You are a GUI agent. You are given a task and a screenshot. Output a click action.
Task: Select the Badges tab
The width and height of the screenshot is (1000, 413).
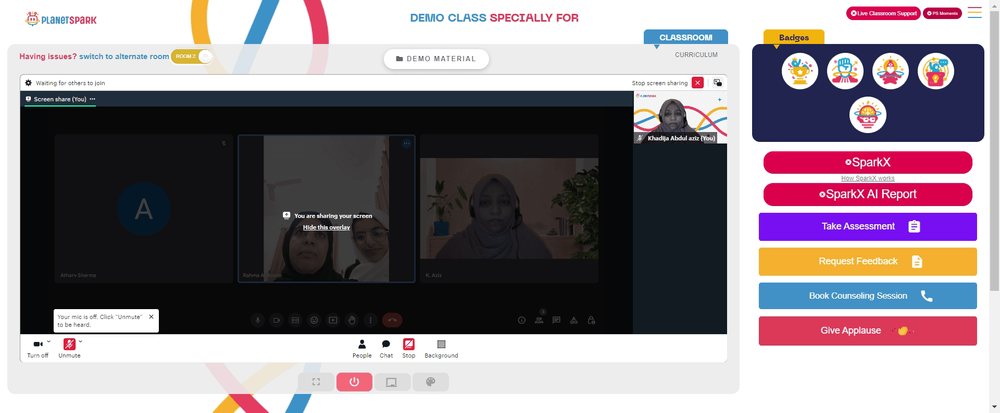click(793, 38)
